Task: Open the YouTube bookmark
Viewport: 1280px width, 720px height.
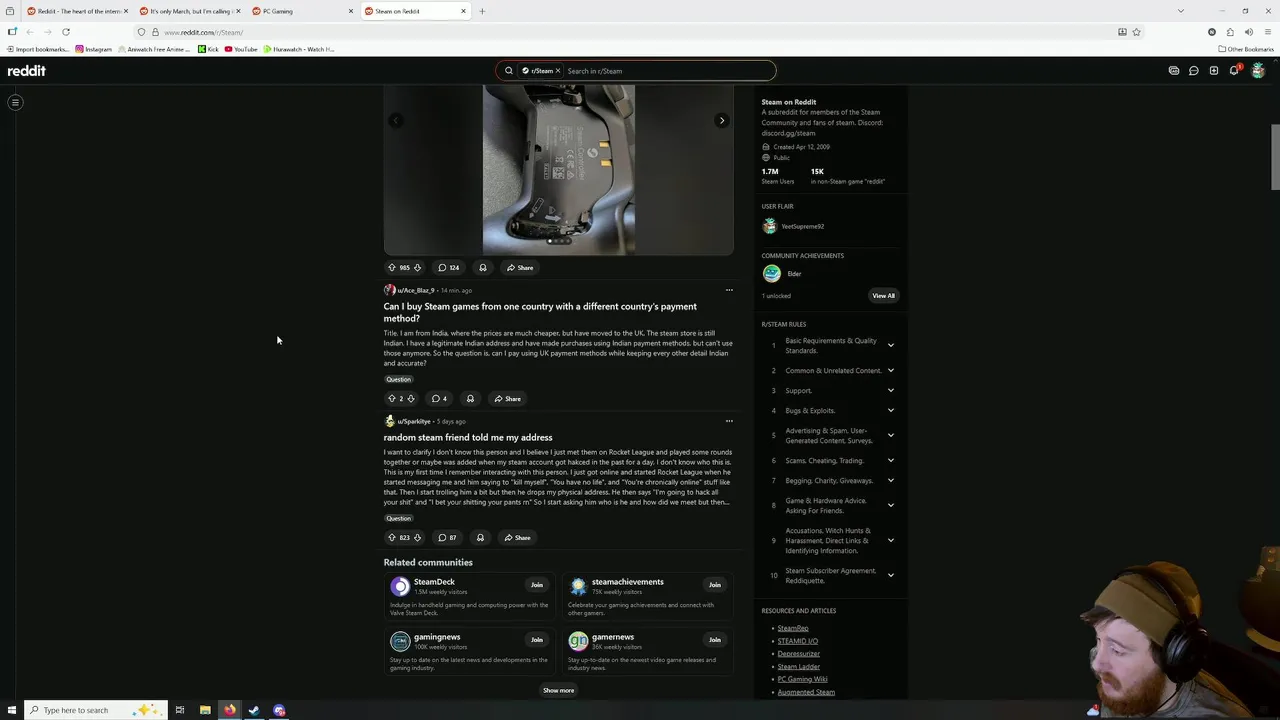Action: (241, 49)
